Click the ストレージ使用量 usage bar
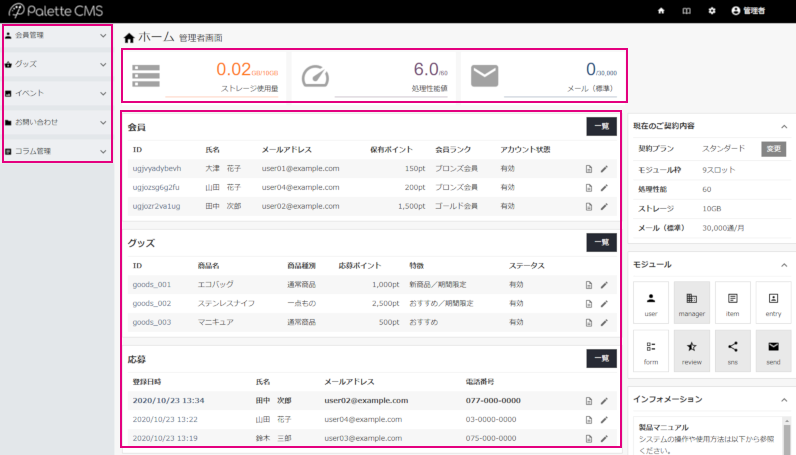This screenshot has height=455, width=796. pyautogui.click(x=221, y=96)
